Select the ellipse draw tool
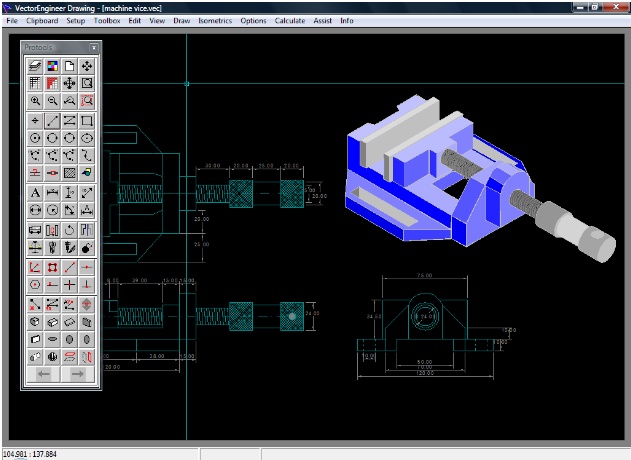 pos(87,138)
